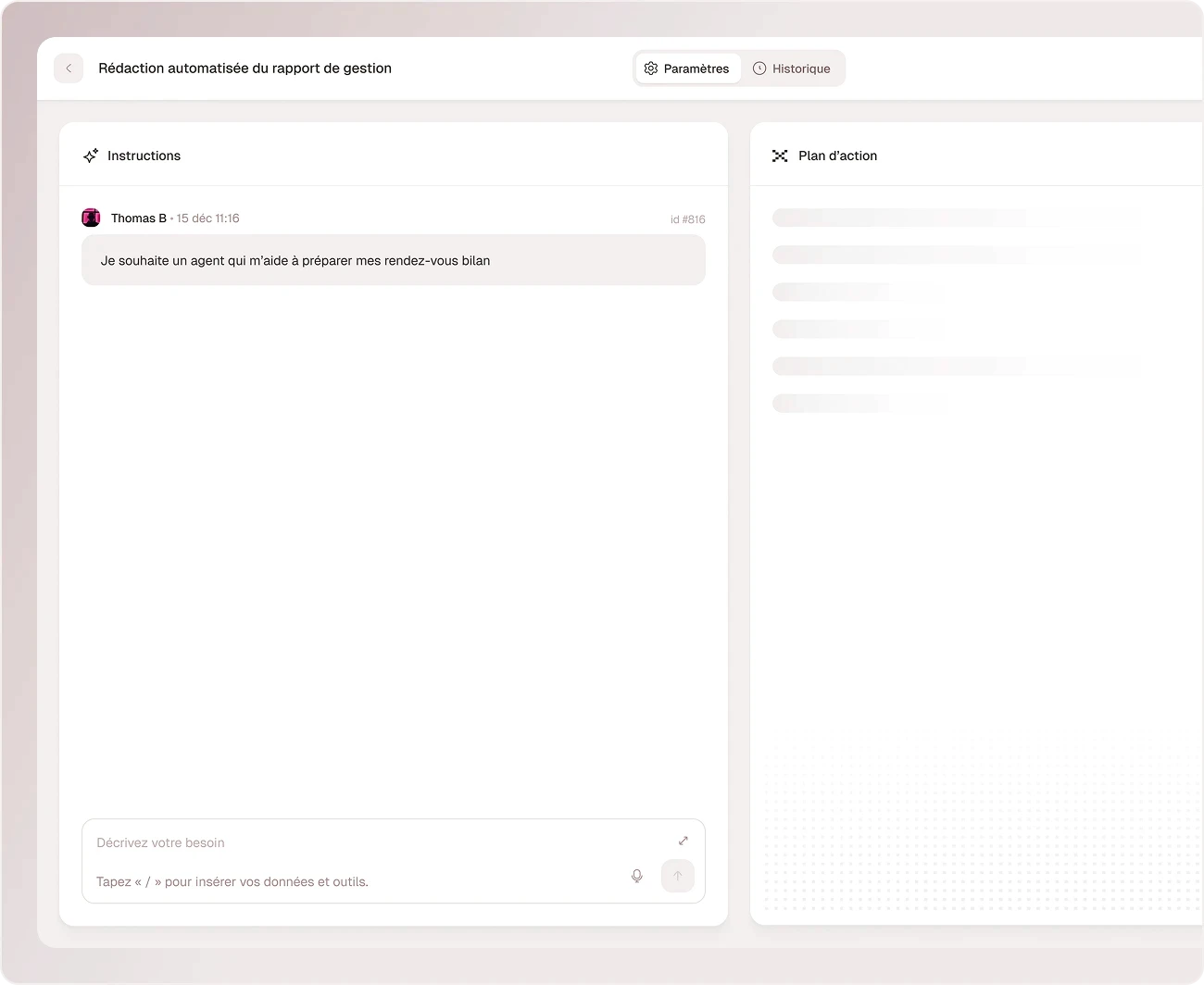Click the Thomas B author name
Screen dimensions: 1204x985
[139, 218]
